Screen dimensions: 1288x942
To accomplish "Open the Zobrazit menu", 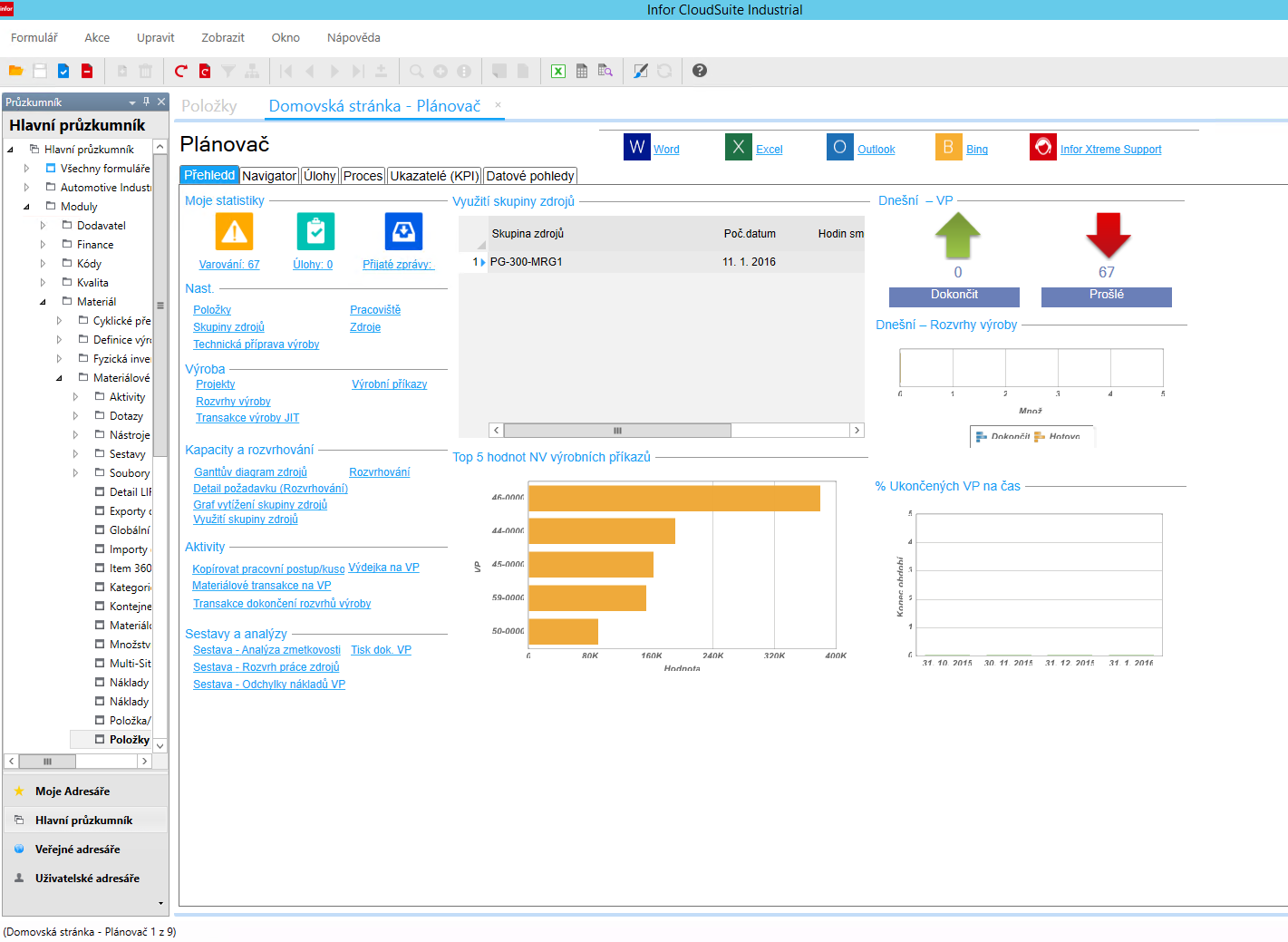I will point(223,38).
